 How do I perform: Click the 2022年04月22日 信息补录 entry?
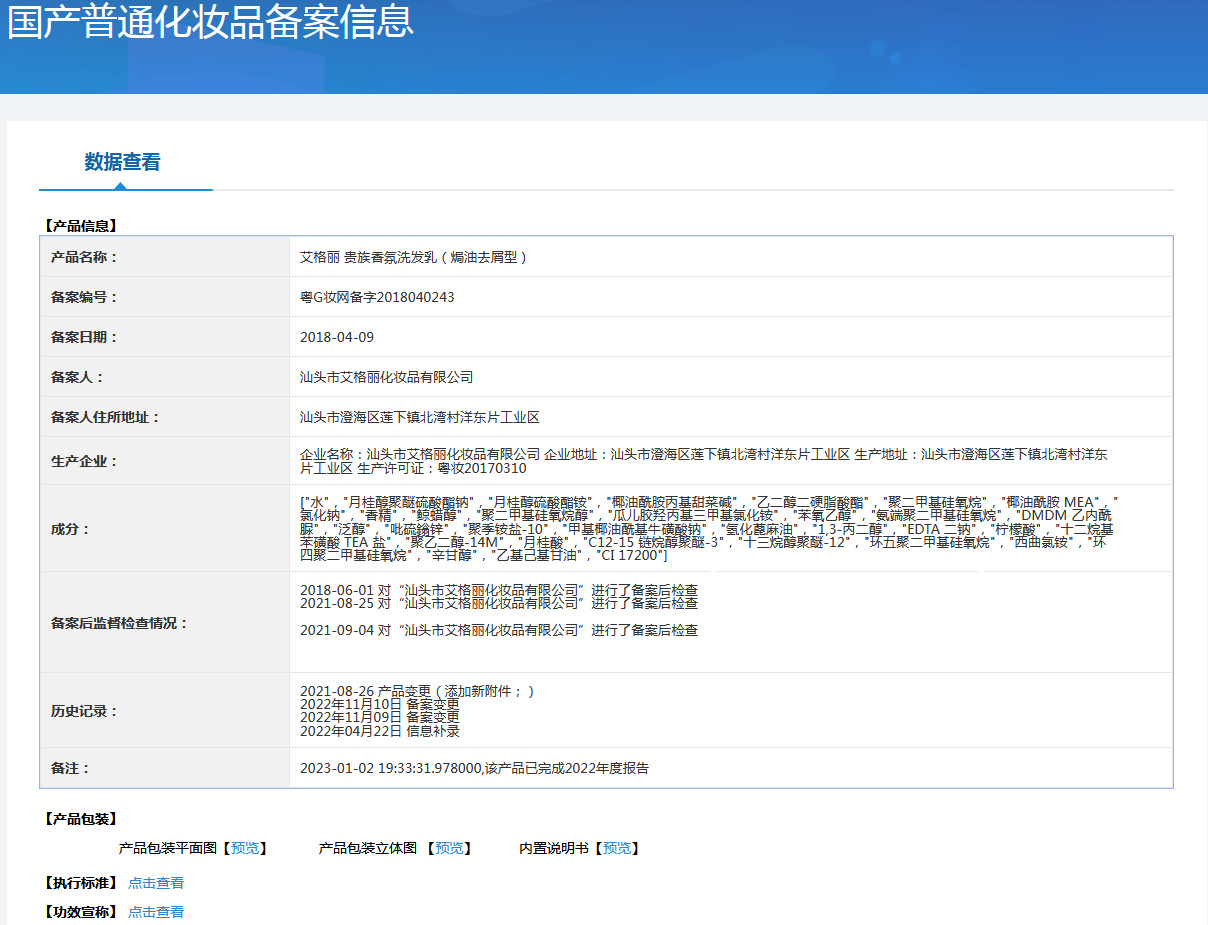(380, 731)
